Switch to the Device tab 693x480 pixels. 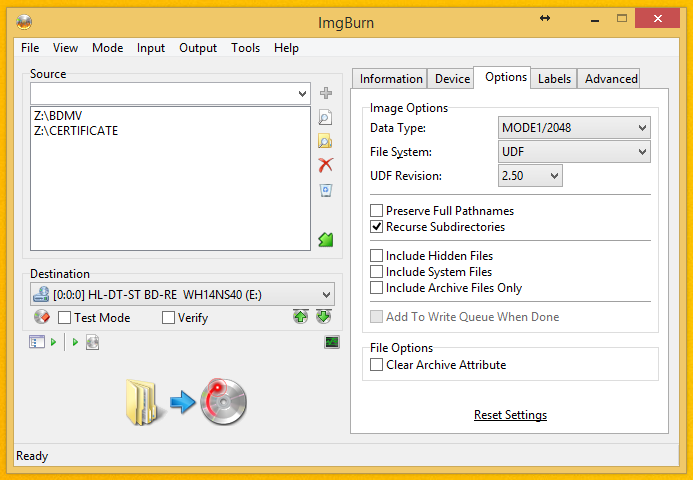pos(452,79)
